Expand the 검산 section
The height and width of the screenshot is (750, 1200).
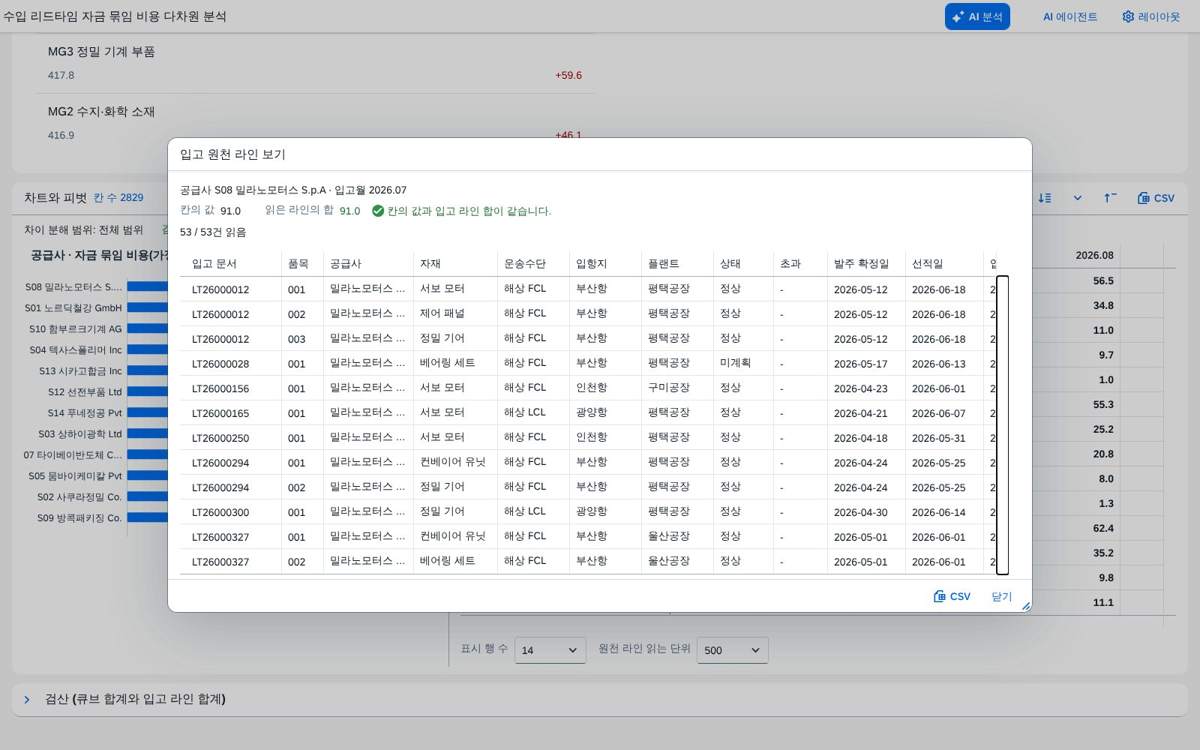(27, 699)
